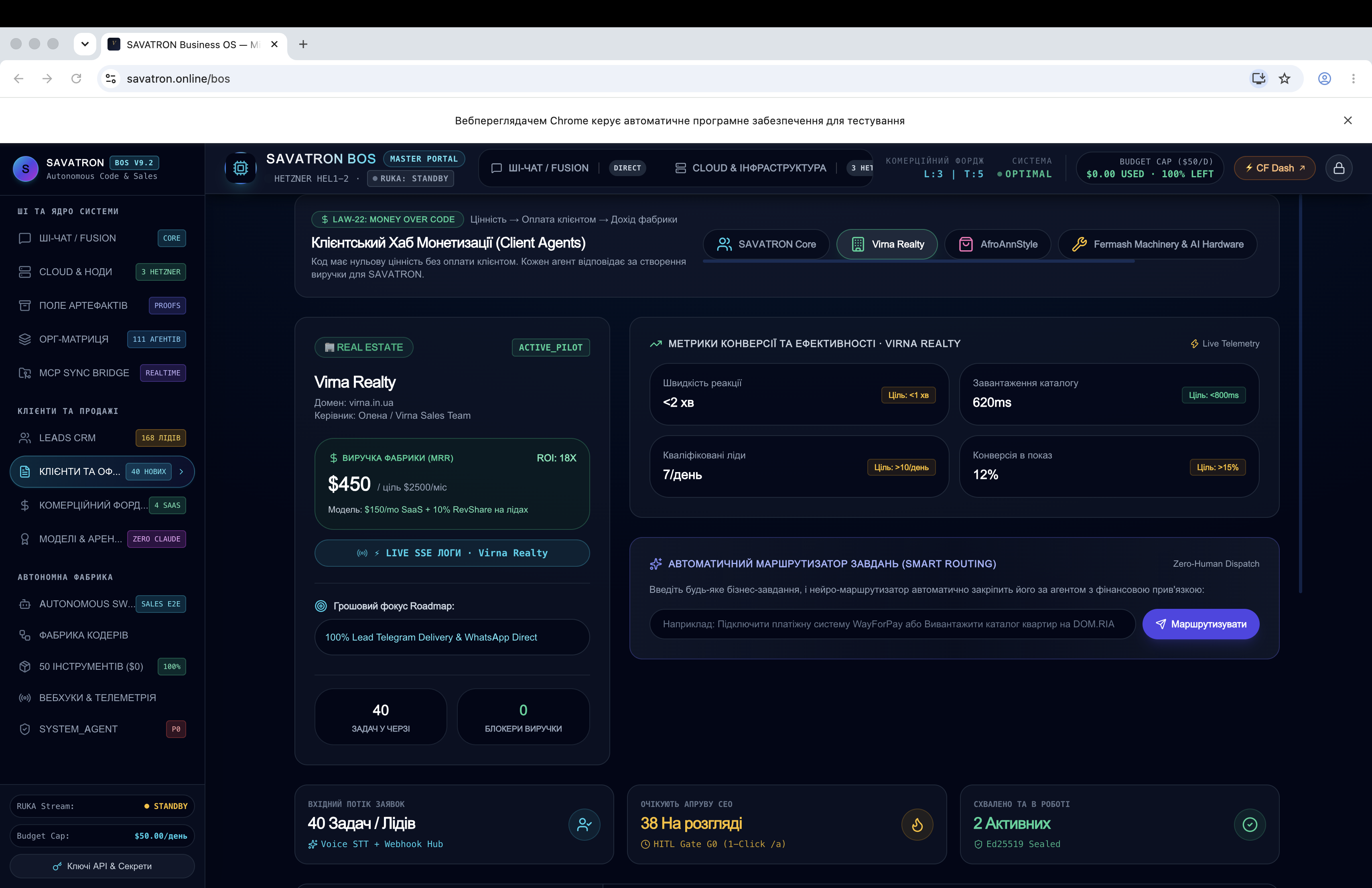The width and height of the screenshot is (1372, 888).
Task: Switch to Fermash Machinery & AI Hardware tab
Action: pyautogui.click(x=1157, y=244)
